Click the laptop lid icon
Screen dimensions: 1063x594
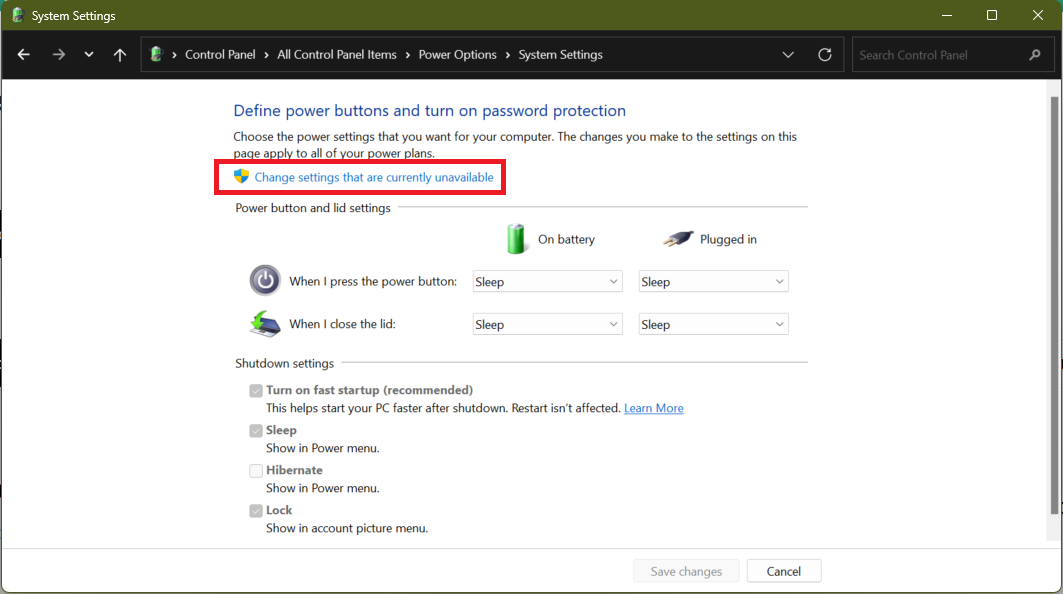pos(265,324)
